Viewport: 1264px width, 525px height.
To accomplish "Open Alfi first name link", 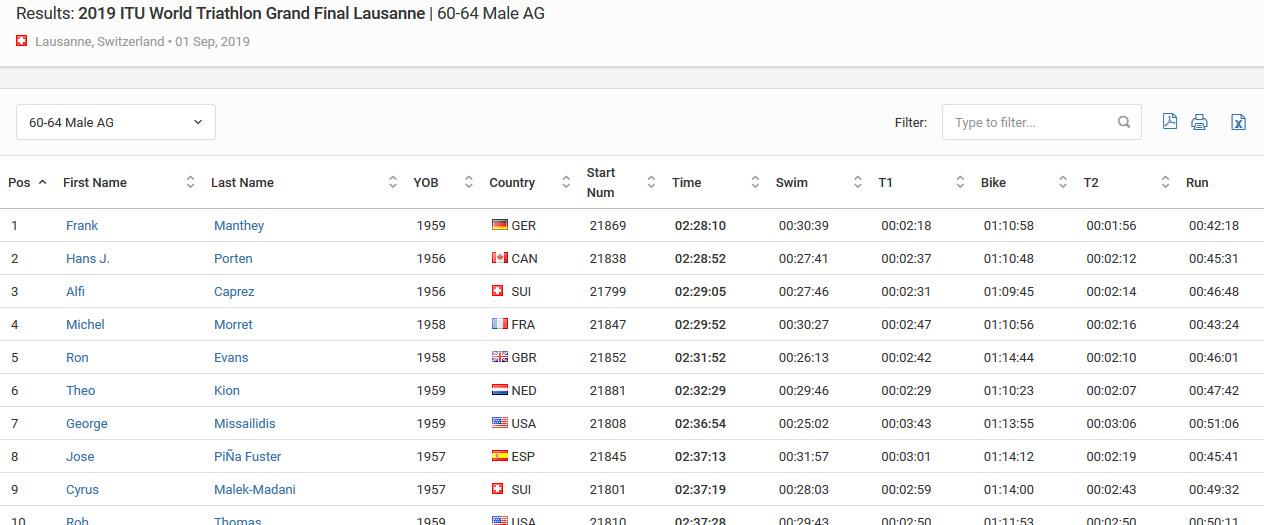I will [75, 291].
